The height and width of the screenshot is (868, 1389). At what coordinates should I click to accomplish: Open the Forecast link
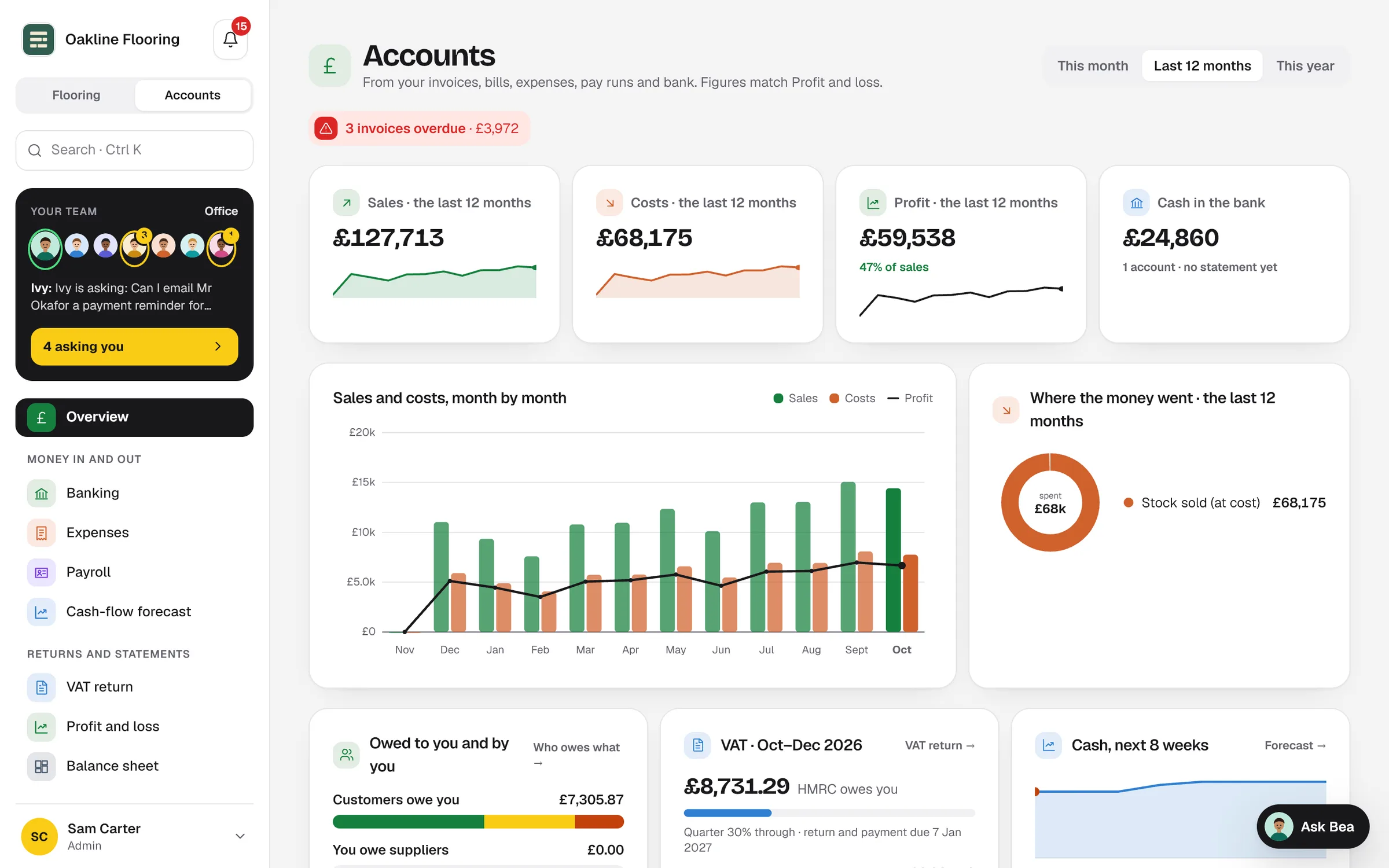(x=1295, y=745)
